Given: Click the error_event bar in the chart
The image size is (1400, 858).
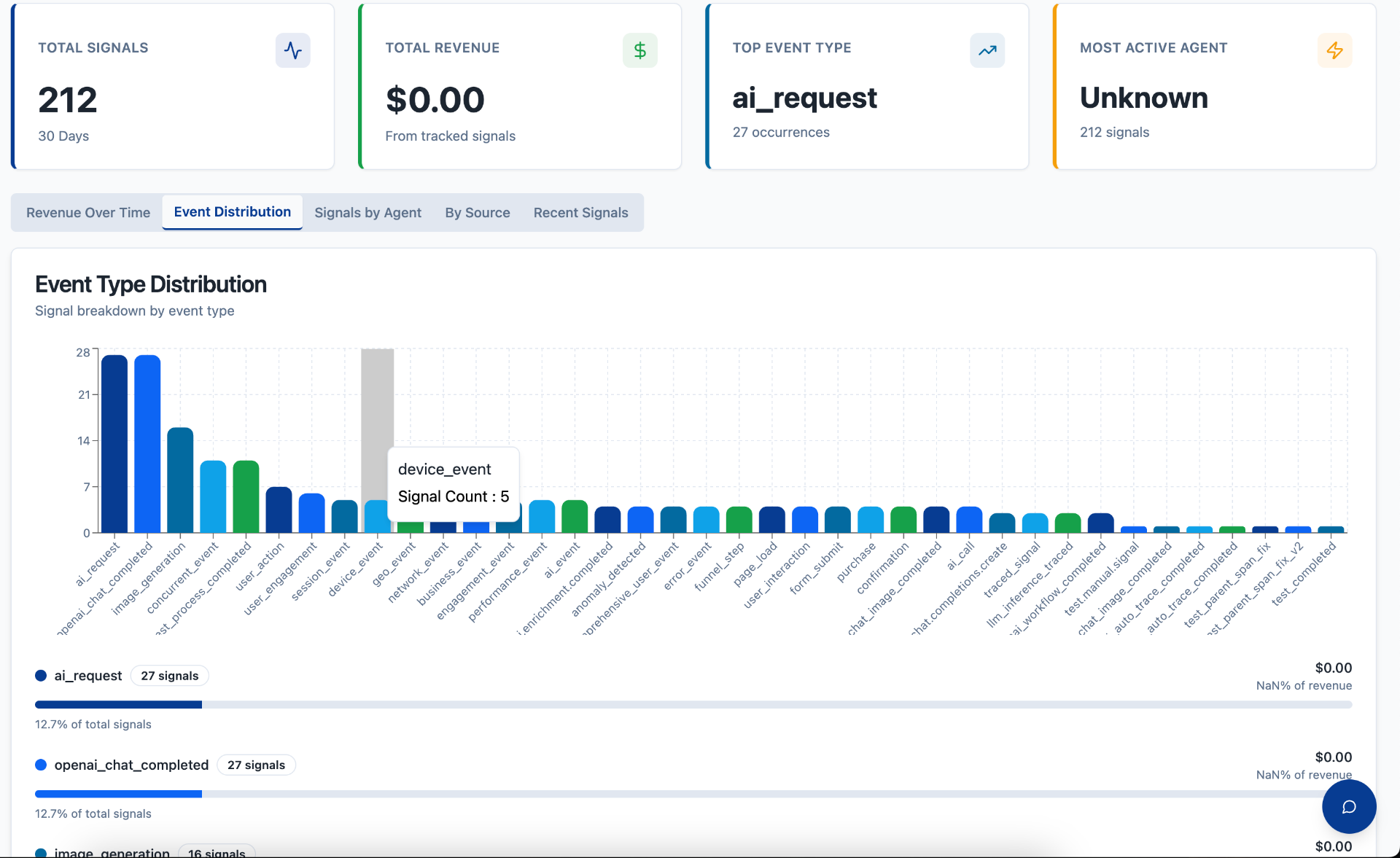Looking at the screenshot, I should [x=706, y=520].
